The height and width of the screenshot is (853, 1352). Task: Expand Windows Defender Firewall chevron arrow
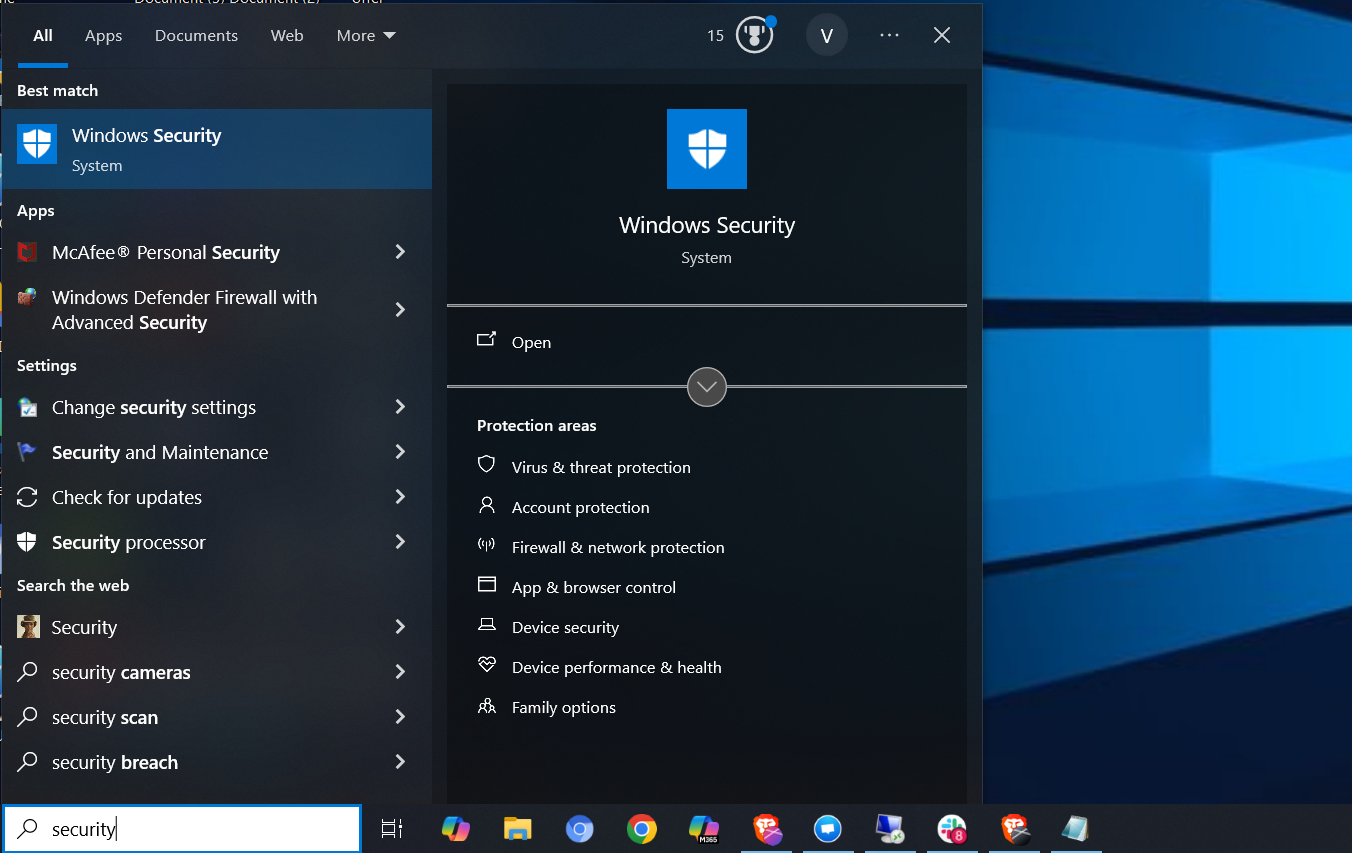[400, 310]
